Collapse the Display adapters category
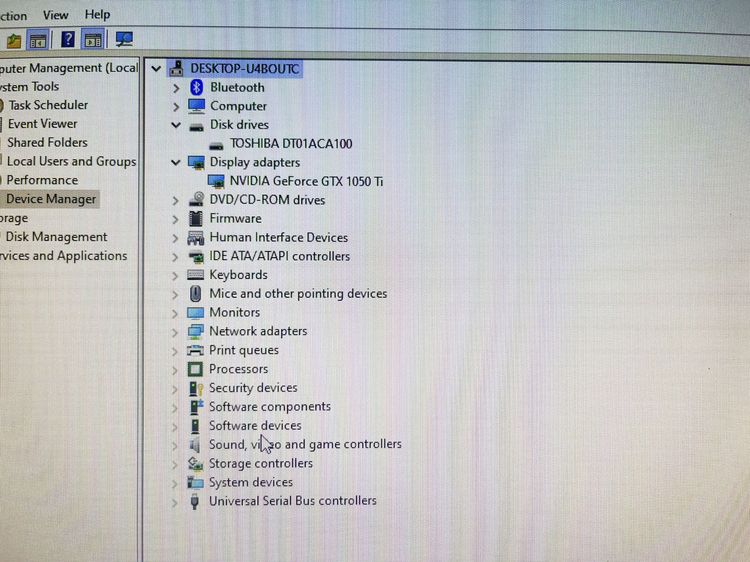 (176, 163)
